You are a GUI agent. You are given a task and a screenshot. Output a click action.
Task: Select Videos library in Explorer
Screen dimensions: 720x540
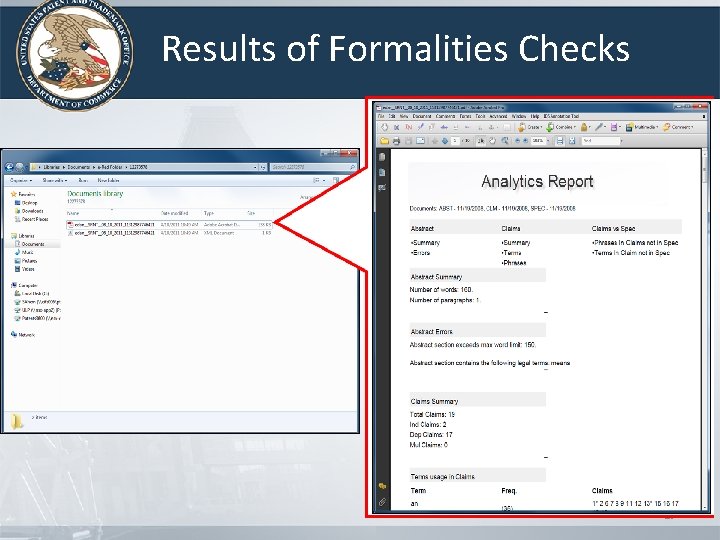pos(25,269)
